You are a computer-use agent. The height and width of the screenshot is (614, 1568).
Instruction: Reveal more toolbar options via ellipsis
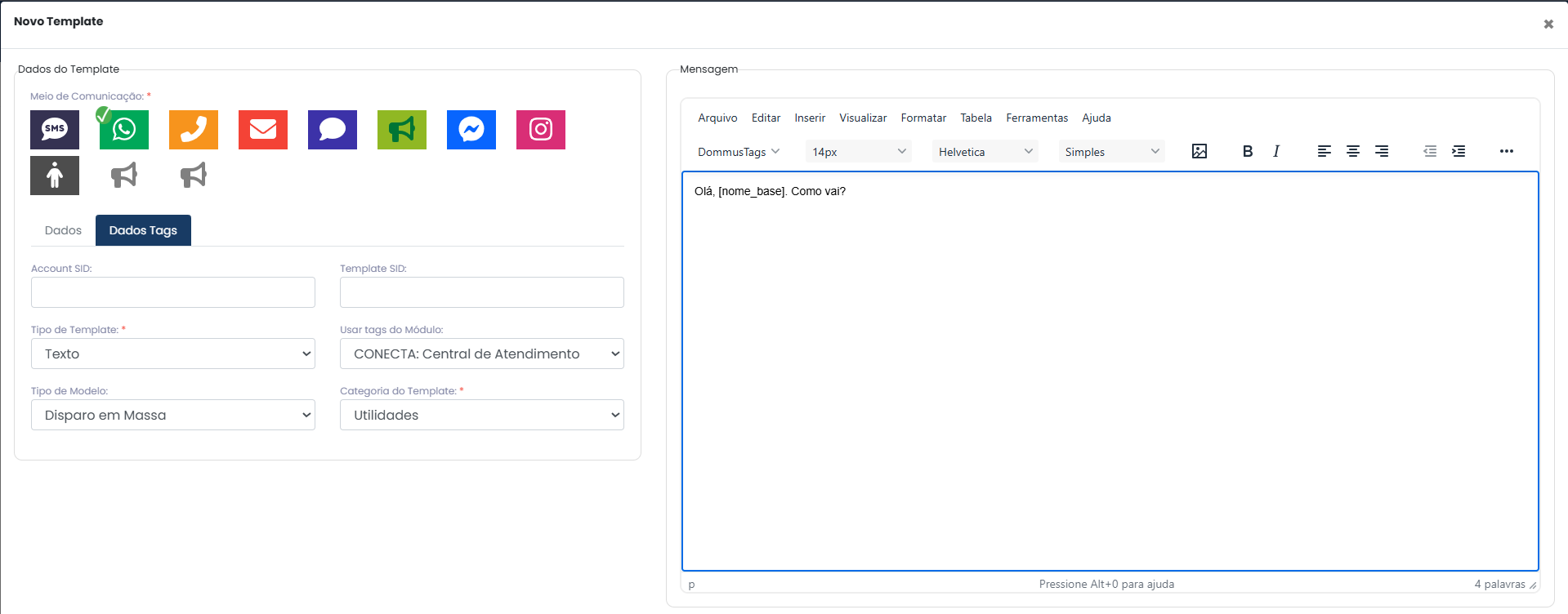(x=1507, y=151)
